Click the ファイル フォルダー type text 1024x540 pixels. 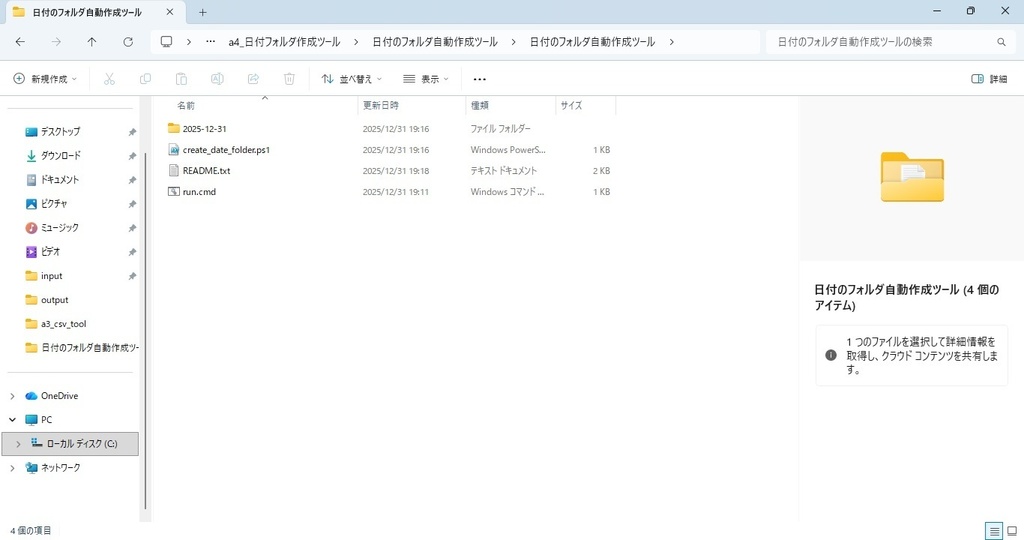coord(501,129)
